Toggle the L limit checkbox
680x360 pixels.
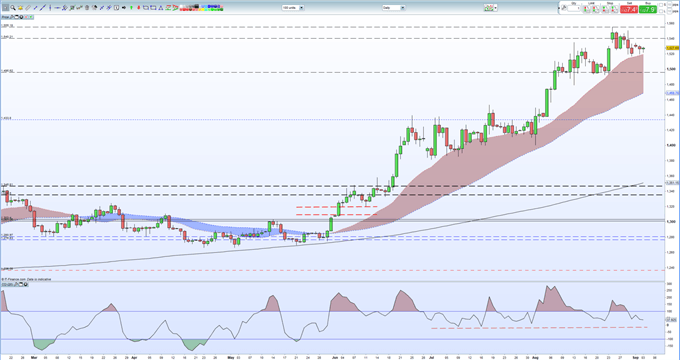(x=661, y=11)
